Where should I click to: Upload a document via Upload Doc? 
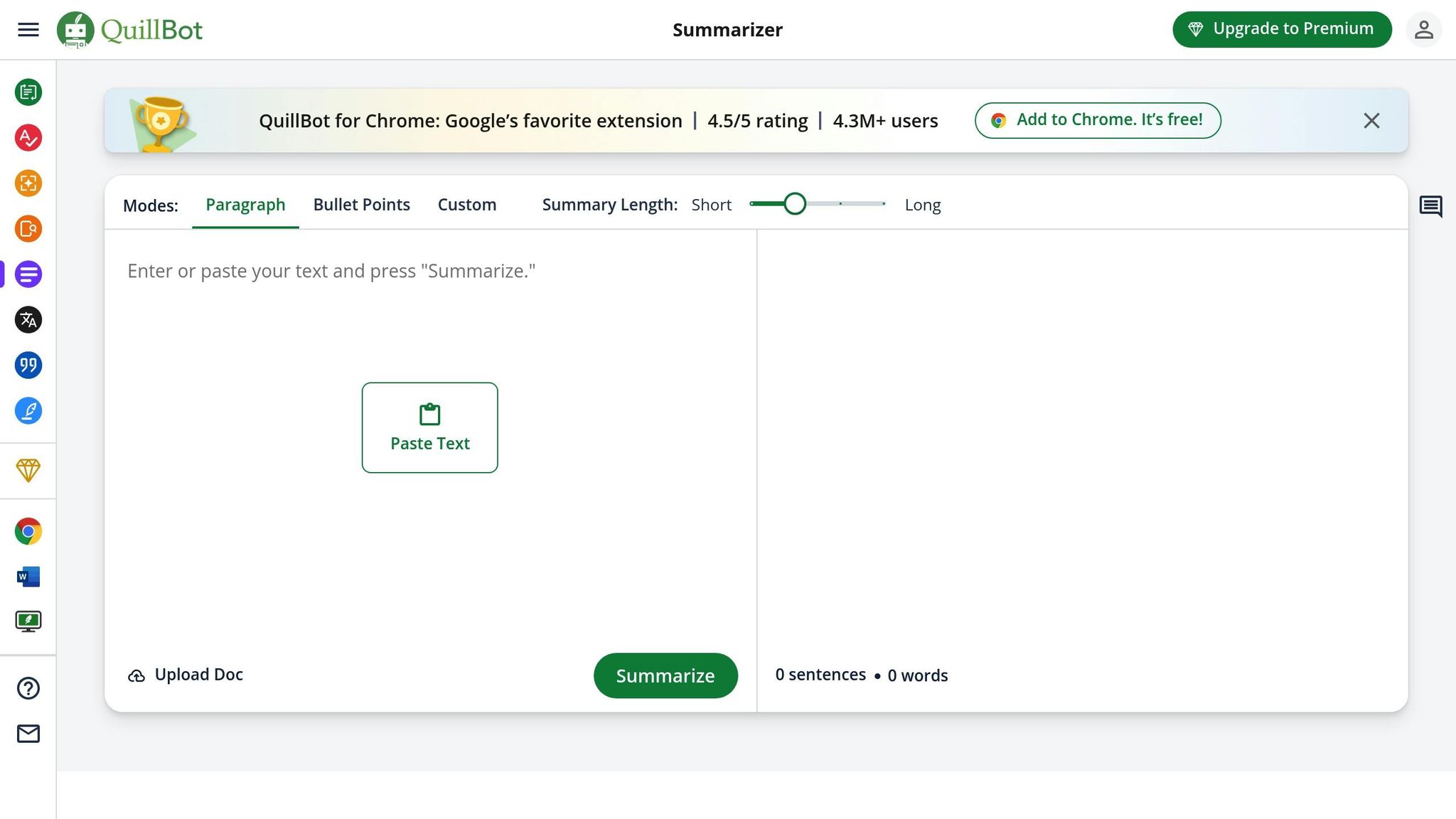185,674
